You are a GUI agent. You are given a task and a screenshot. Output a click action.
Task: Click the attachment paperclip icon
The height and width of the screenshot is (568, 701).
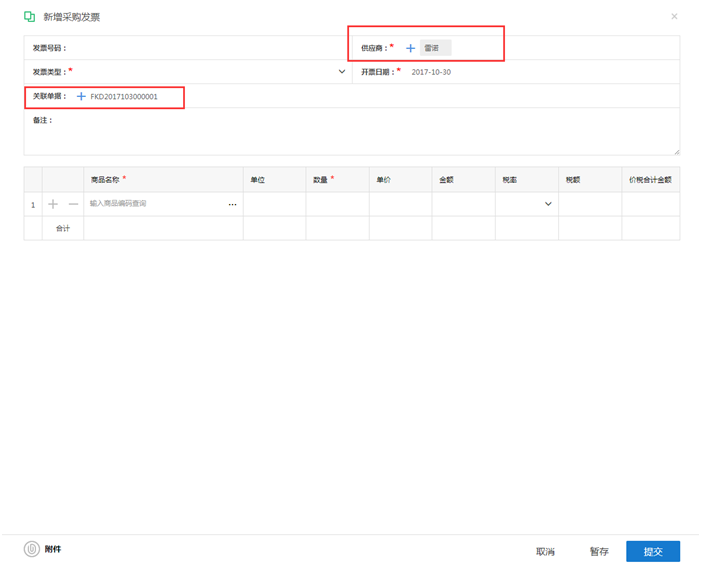click(32, 549)
